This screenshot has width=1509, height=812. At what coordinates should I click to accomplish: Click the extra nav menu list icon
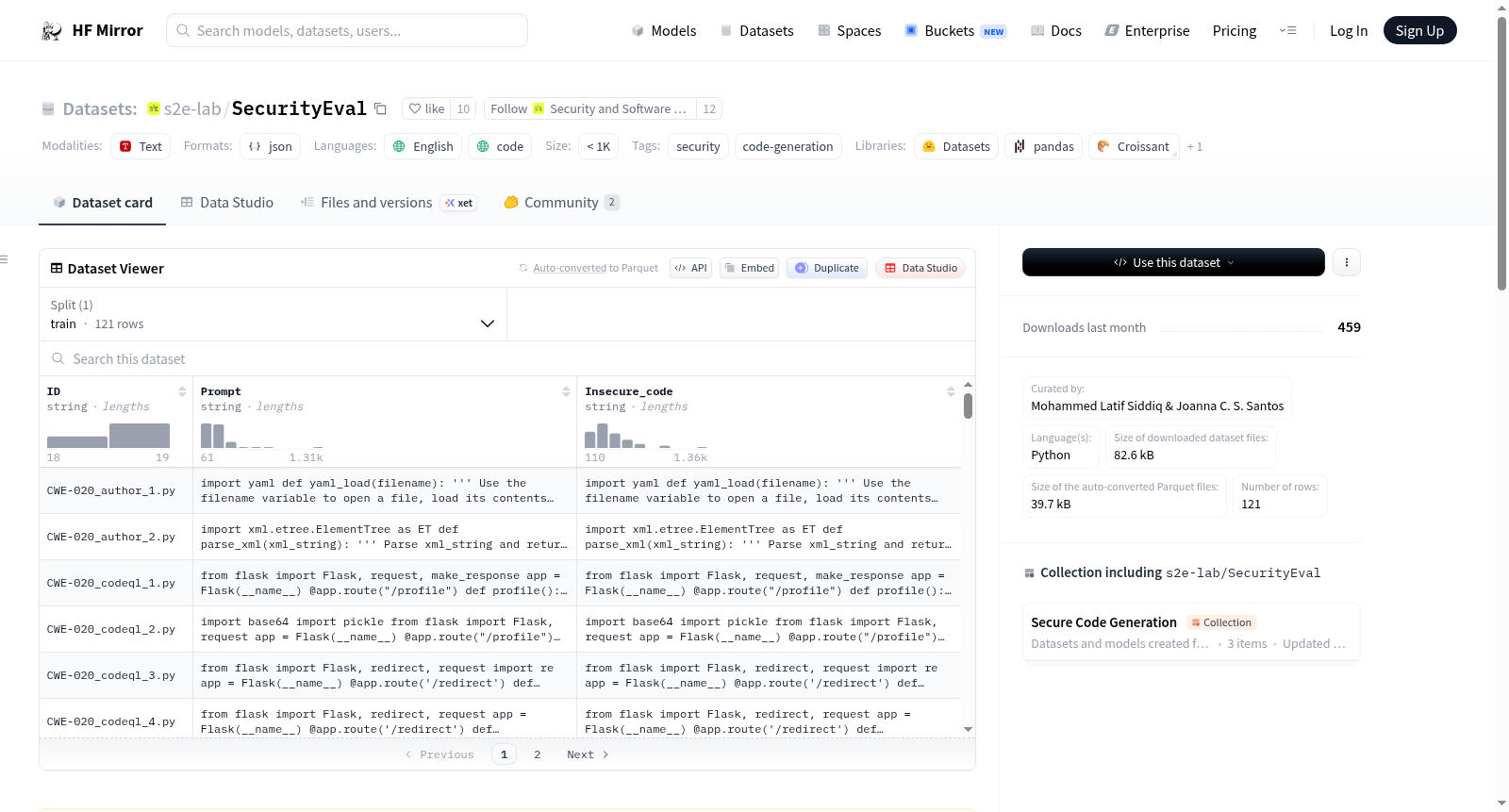pyautogui.click(x=1287, y=30)
